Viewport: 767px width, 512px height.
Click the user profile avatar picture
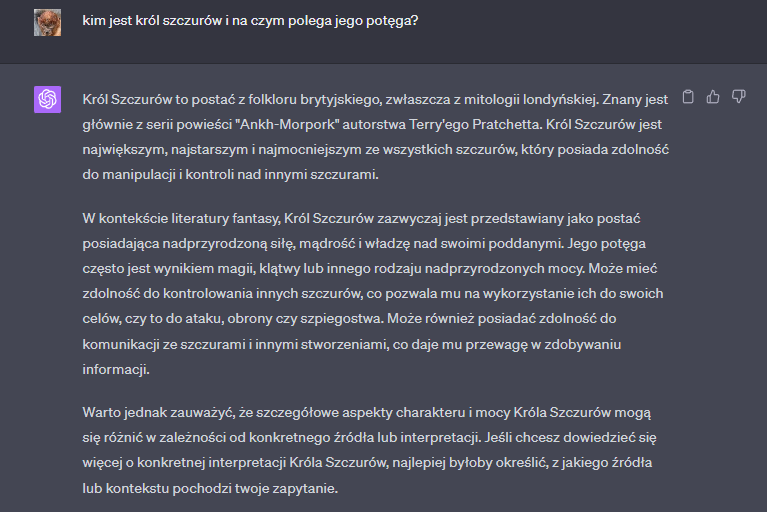click(x=48, y=22)
